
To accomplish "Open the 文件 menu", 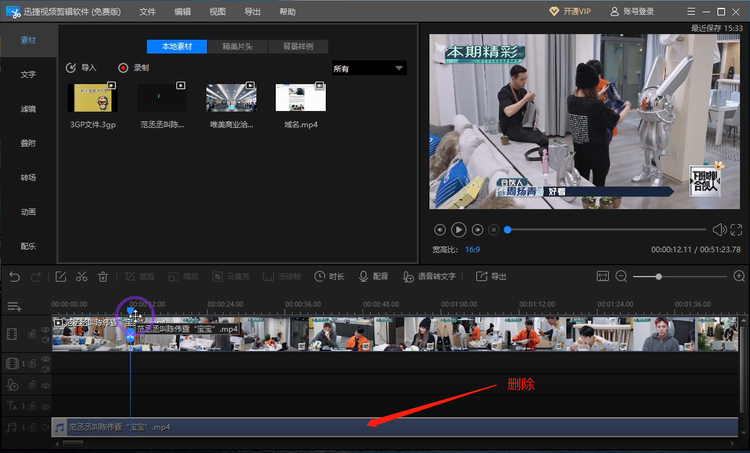I will 147,11.
